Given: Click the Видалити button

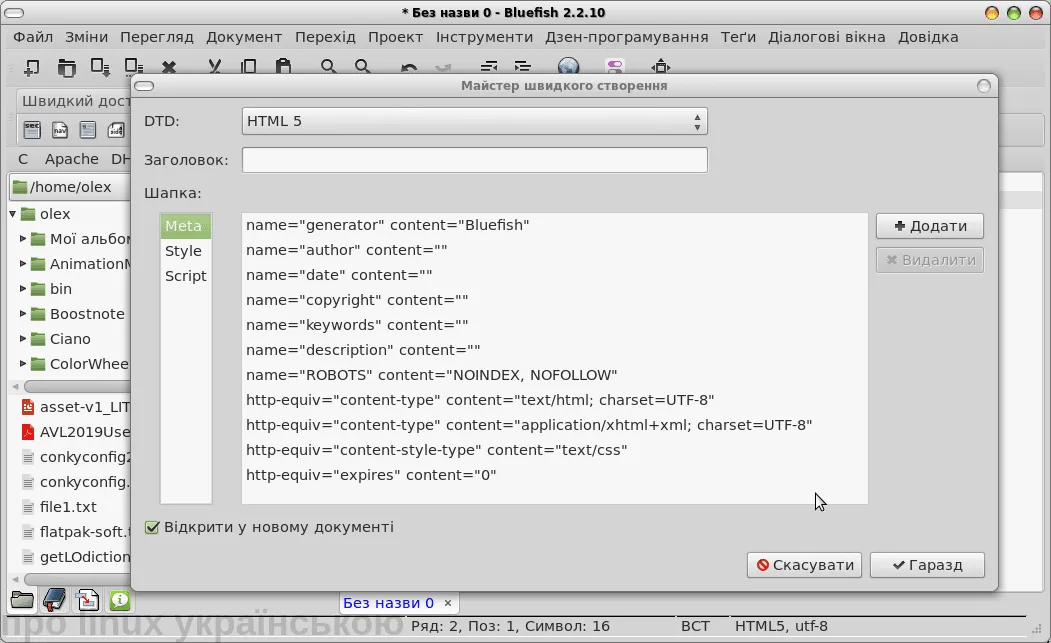Looking at the screenshot, I should pos(930,260).
